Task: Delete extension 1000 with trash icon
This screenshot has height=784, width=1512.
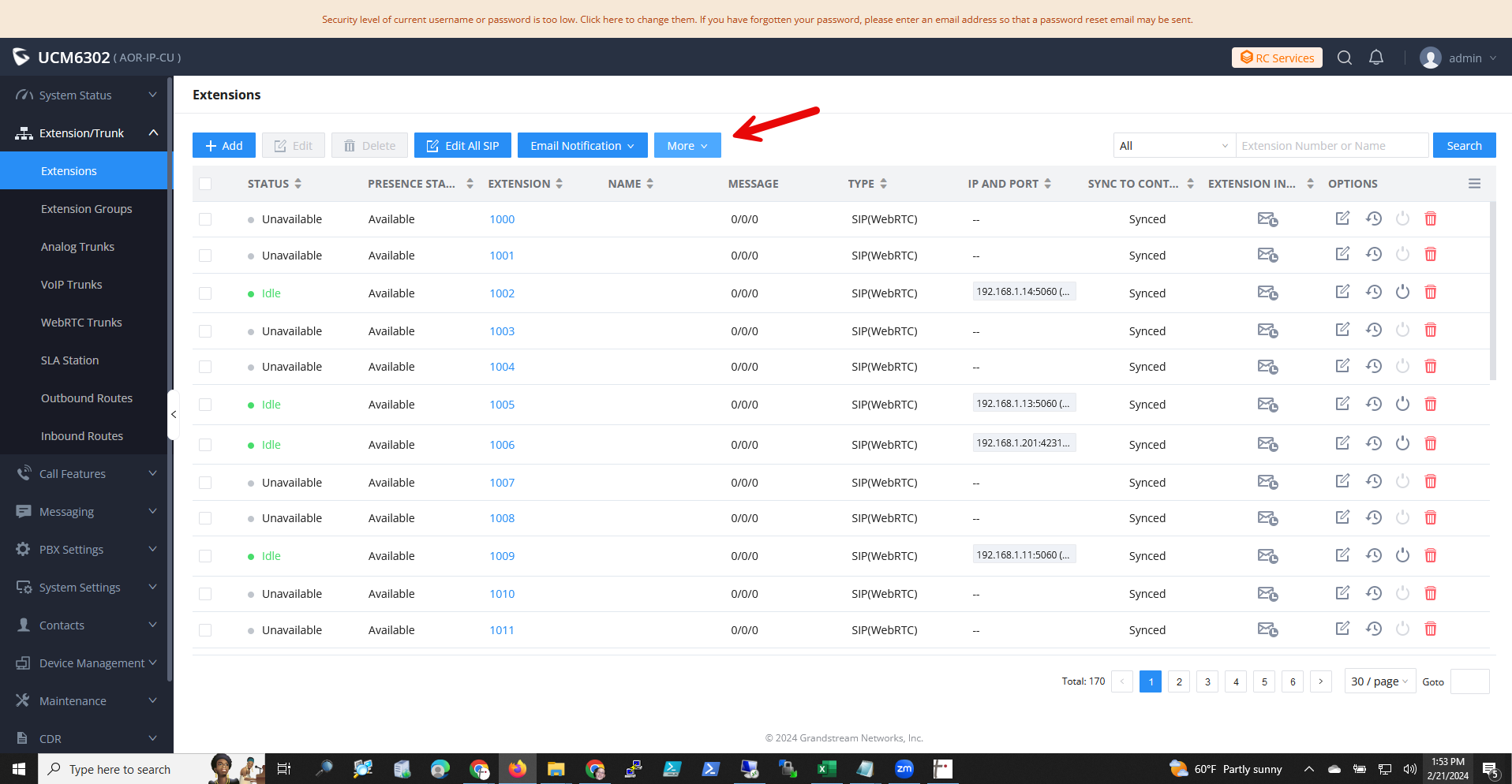Action: (x=1431, y=218)
